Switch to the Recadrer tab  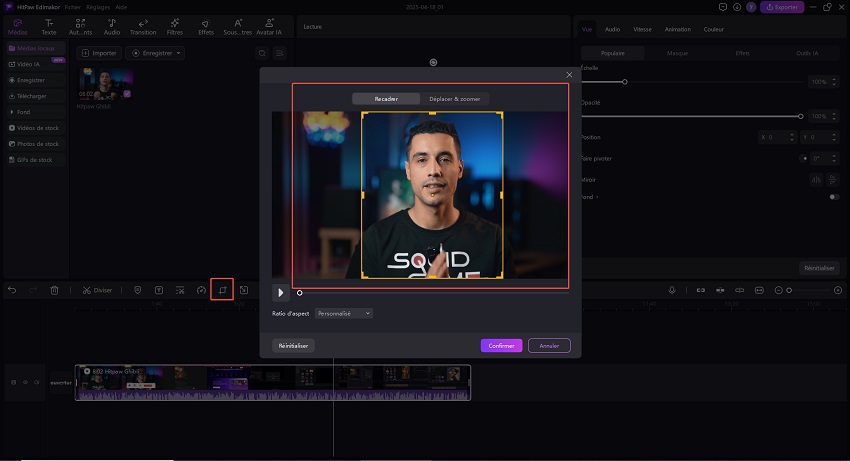(x=386, y=99)
